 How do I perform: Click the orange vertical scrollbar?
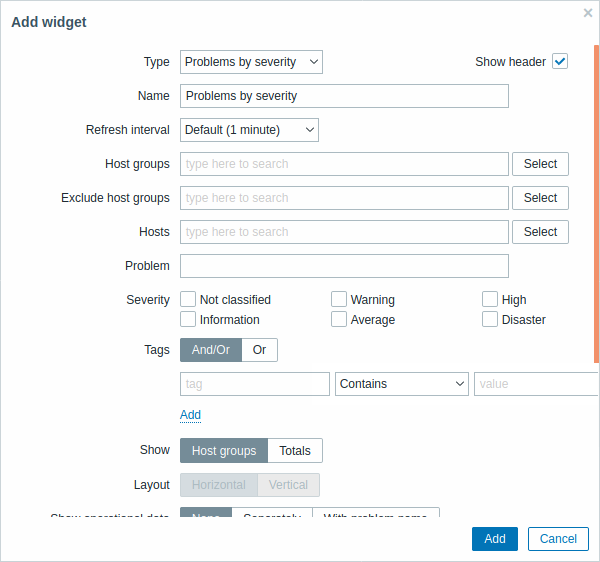coord(597,204)
